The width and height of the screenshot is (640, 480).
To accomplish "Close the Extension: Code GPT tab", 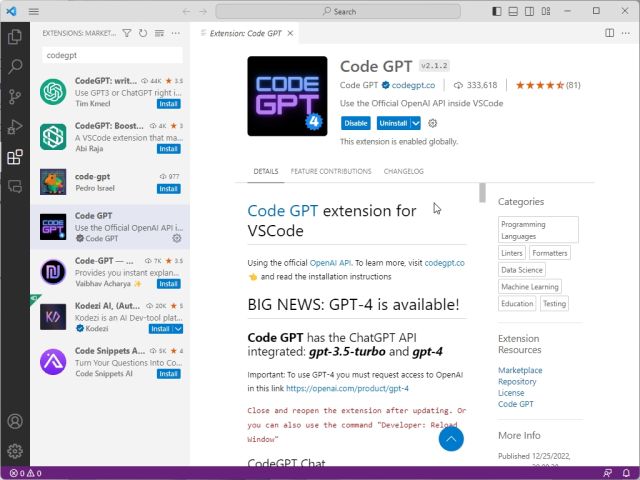I will pyautogui.click(x=290, y=33).
